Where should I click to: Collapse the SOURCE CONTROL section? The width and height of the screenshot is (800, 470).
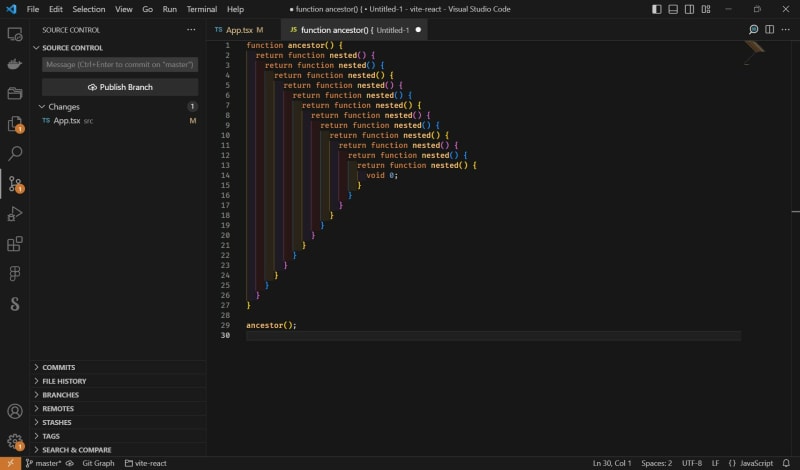coord(72,47)
